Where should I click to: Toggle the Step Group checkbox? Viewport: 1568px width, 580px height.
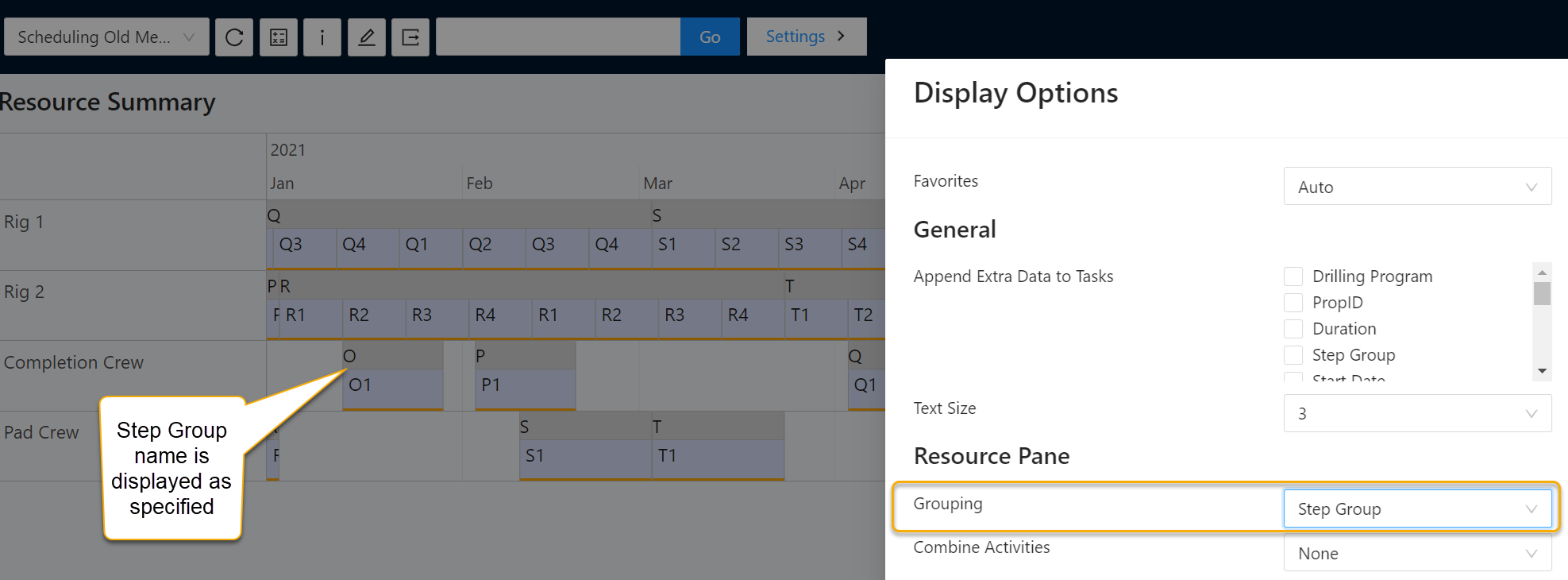tap(1293, 355)
